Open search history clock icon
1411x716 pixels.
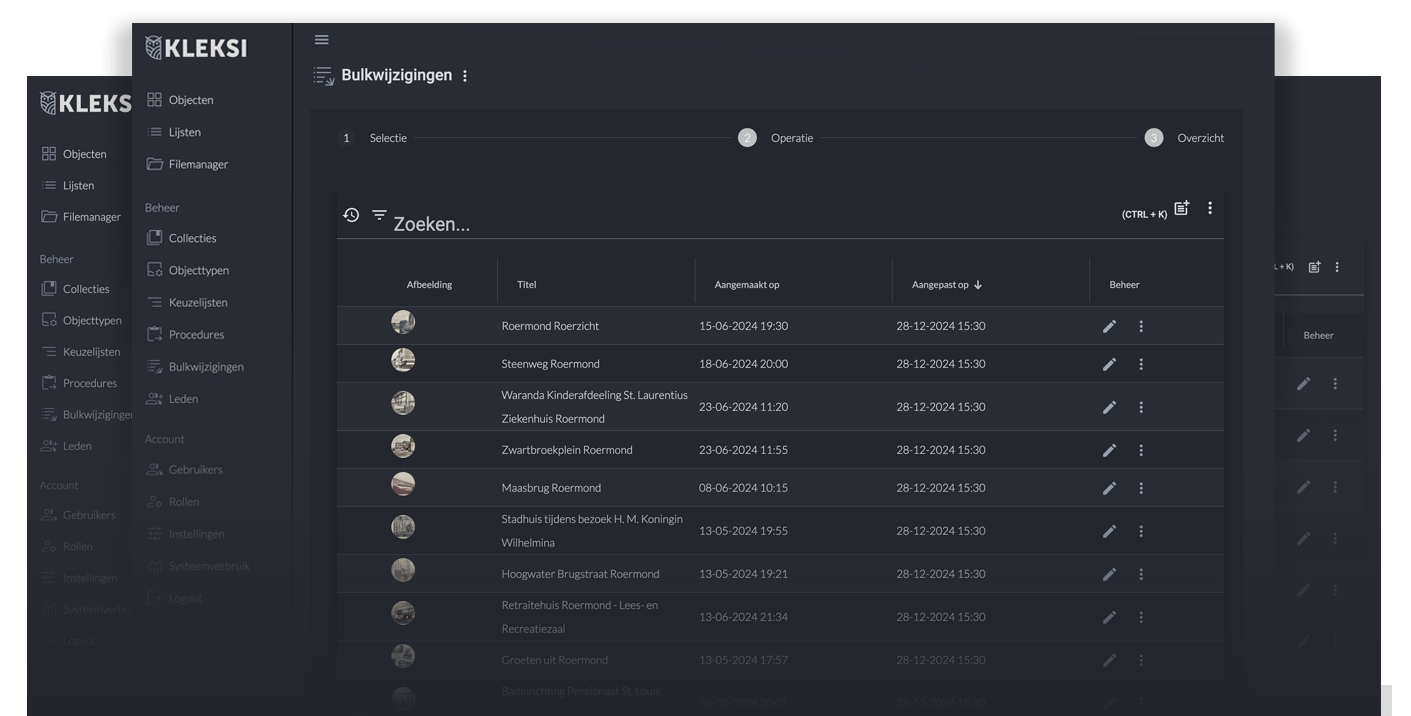pyautogui.click(x=351, y=215)
